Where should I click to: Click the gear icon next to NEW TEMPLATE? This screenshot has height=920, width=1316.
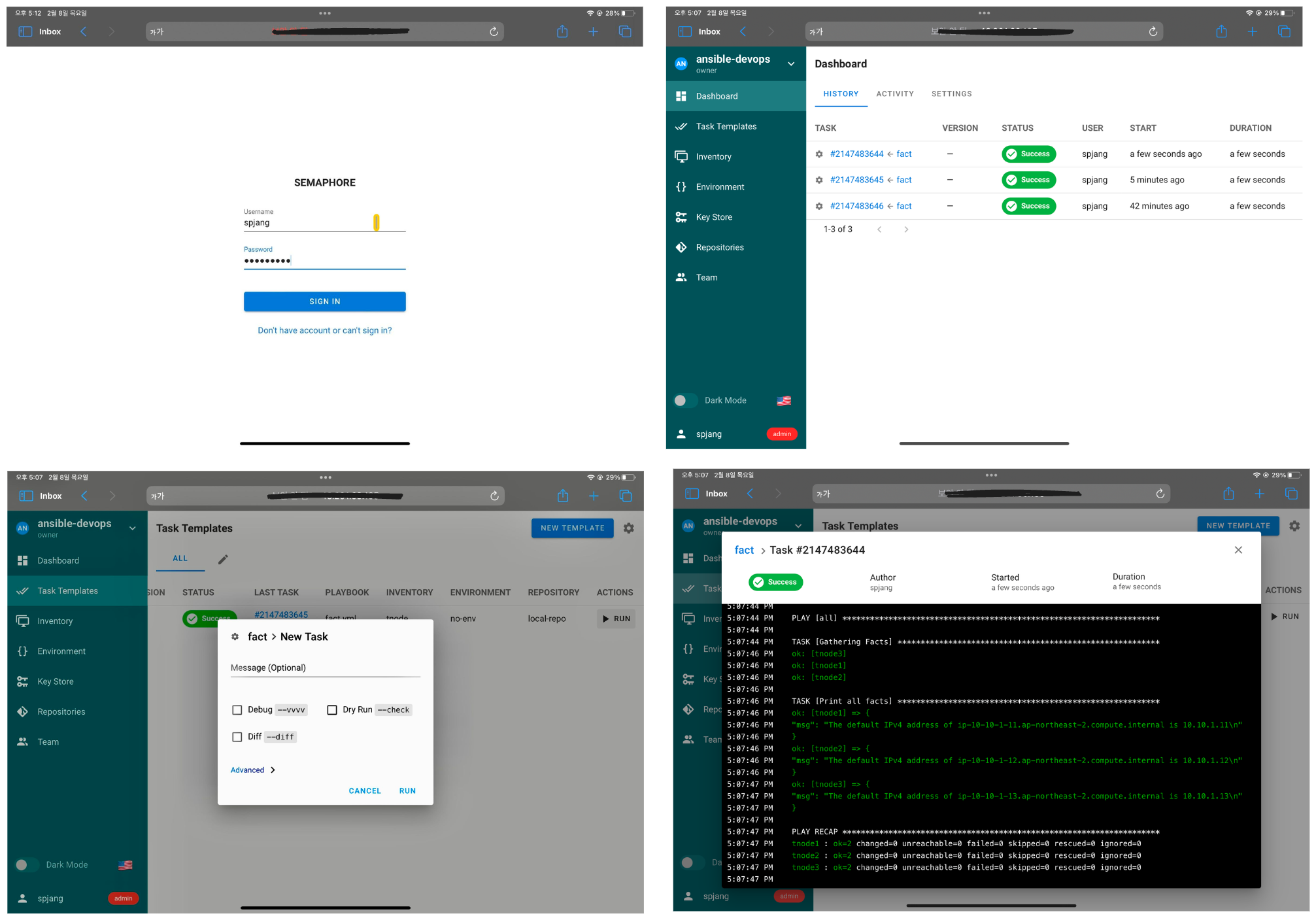(628, 528)
